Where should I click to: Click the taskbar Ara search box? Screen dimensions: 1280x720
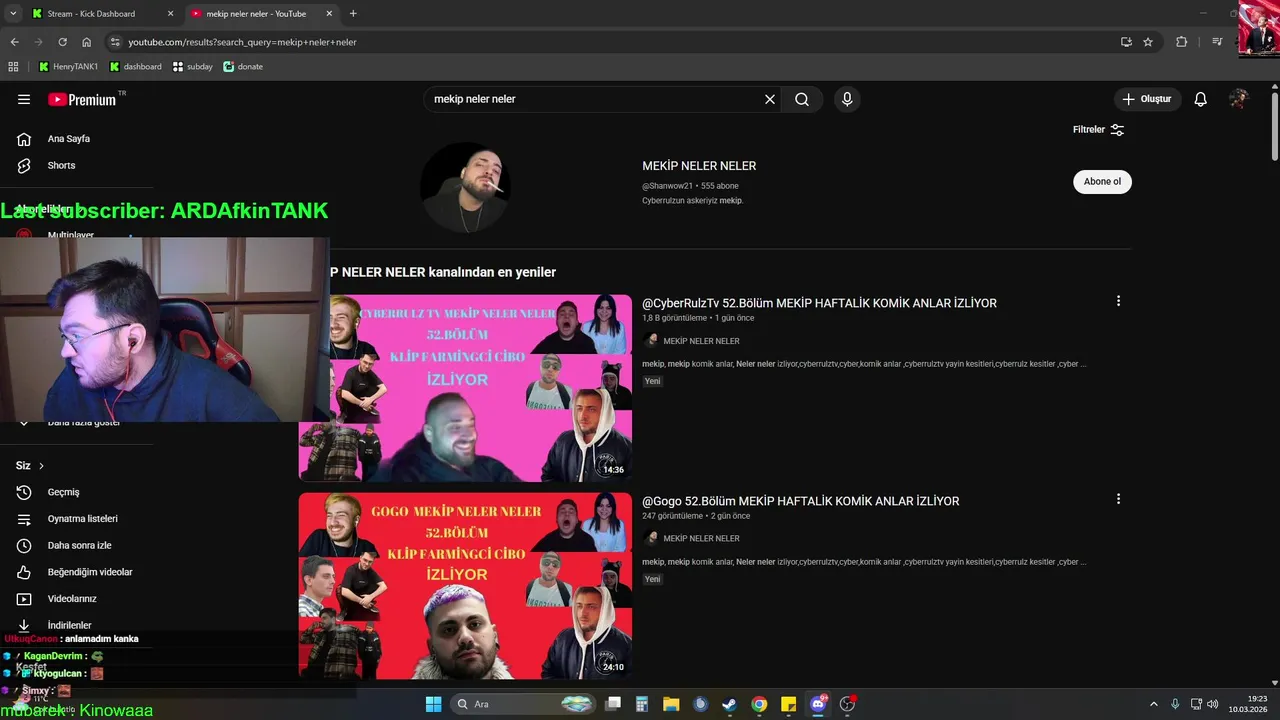[x=525, y=704]
